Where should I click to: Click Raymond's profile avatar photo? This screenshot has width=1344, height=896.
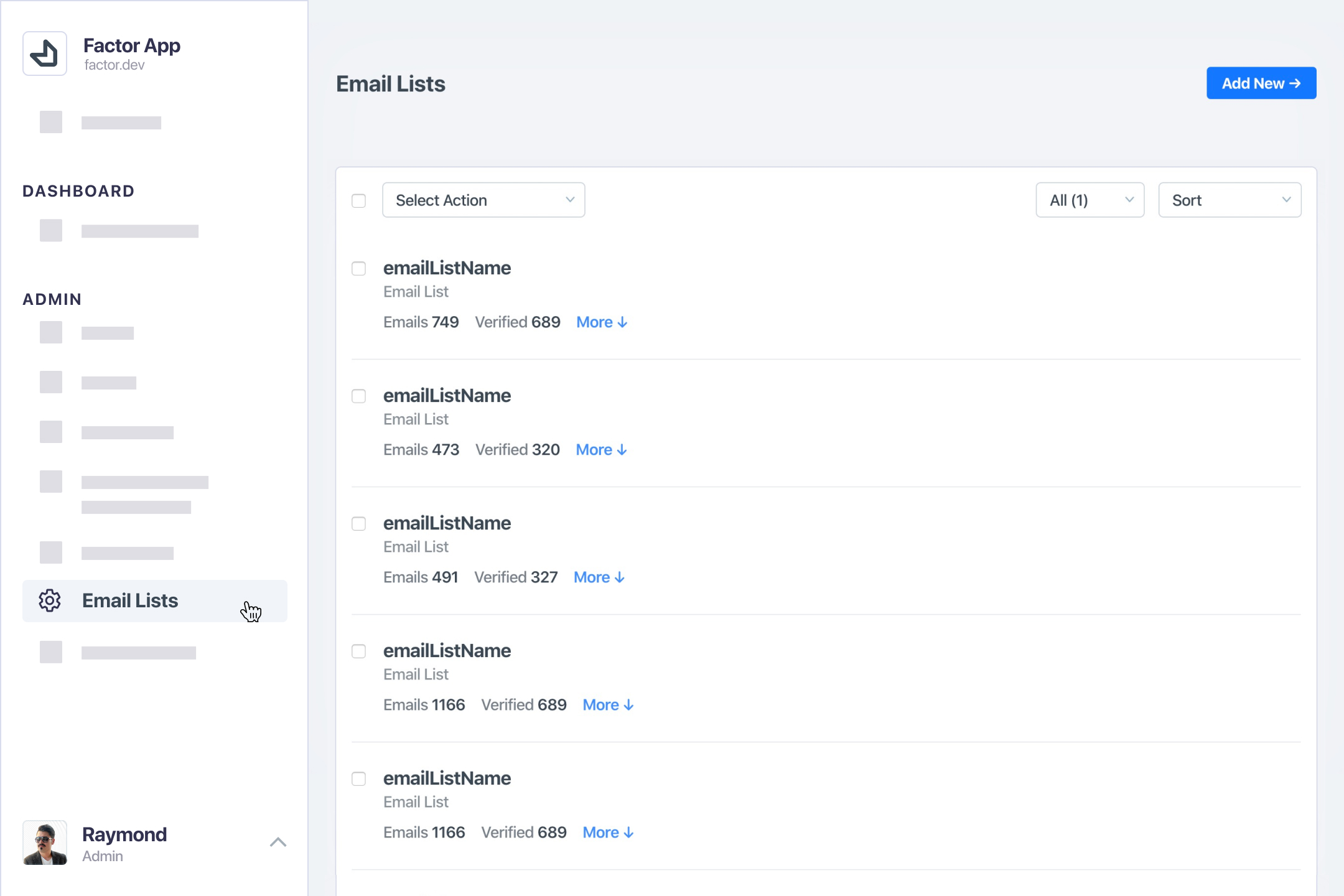[45, 842]
